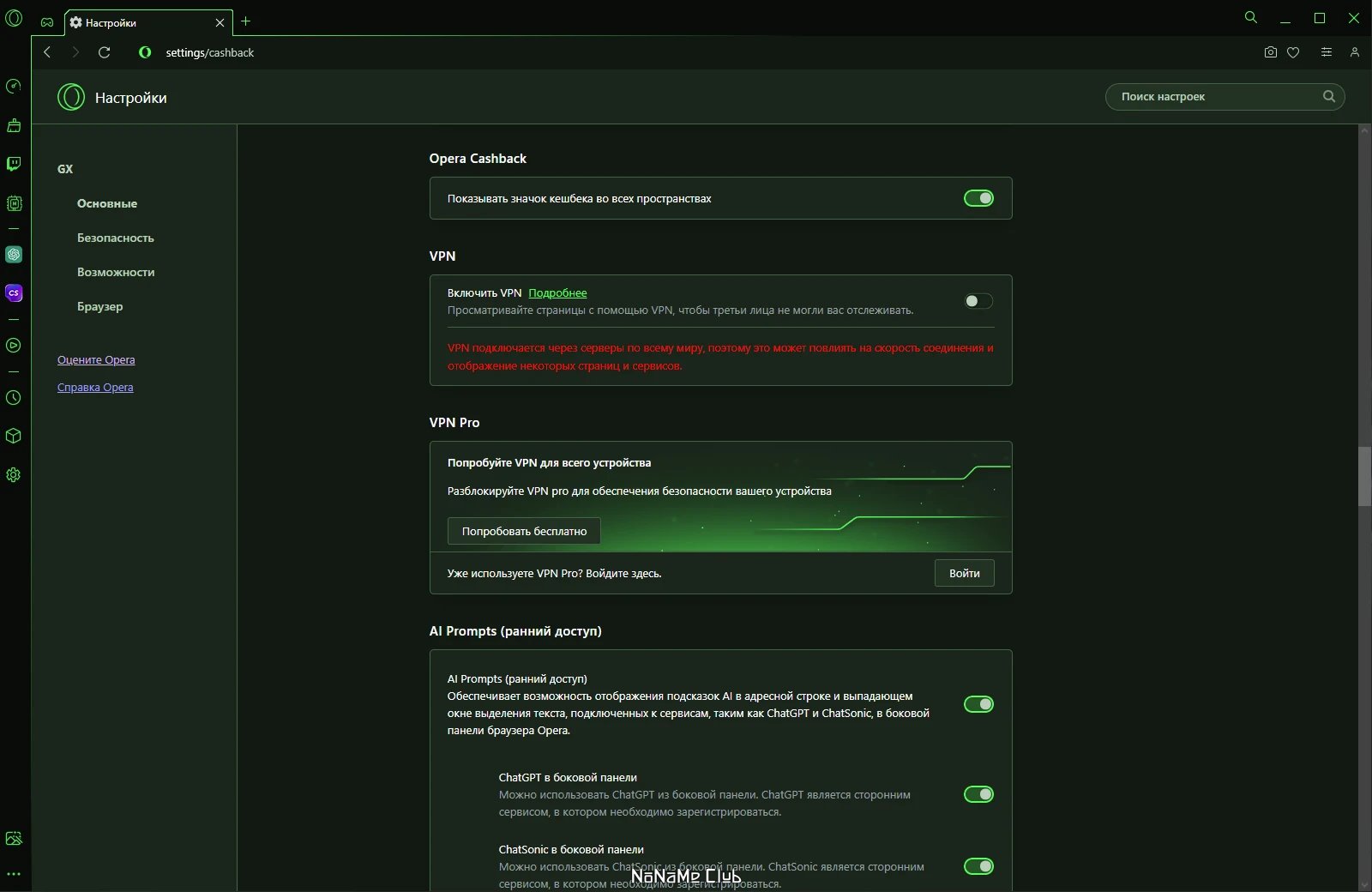This screenshot has height=892, width=1372.
Task: Add the page to bookmarks with the heart icon
Action: pos(1293,52)
